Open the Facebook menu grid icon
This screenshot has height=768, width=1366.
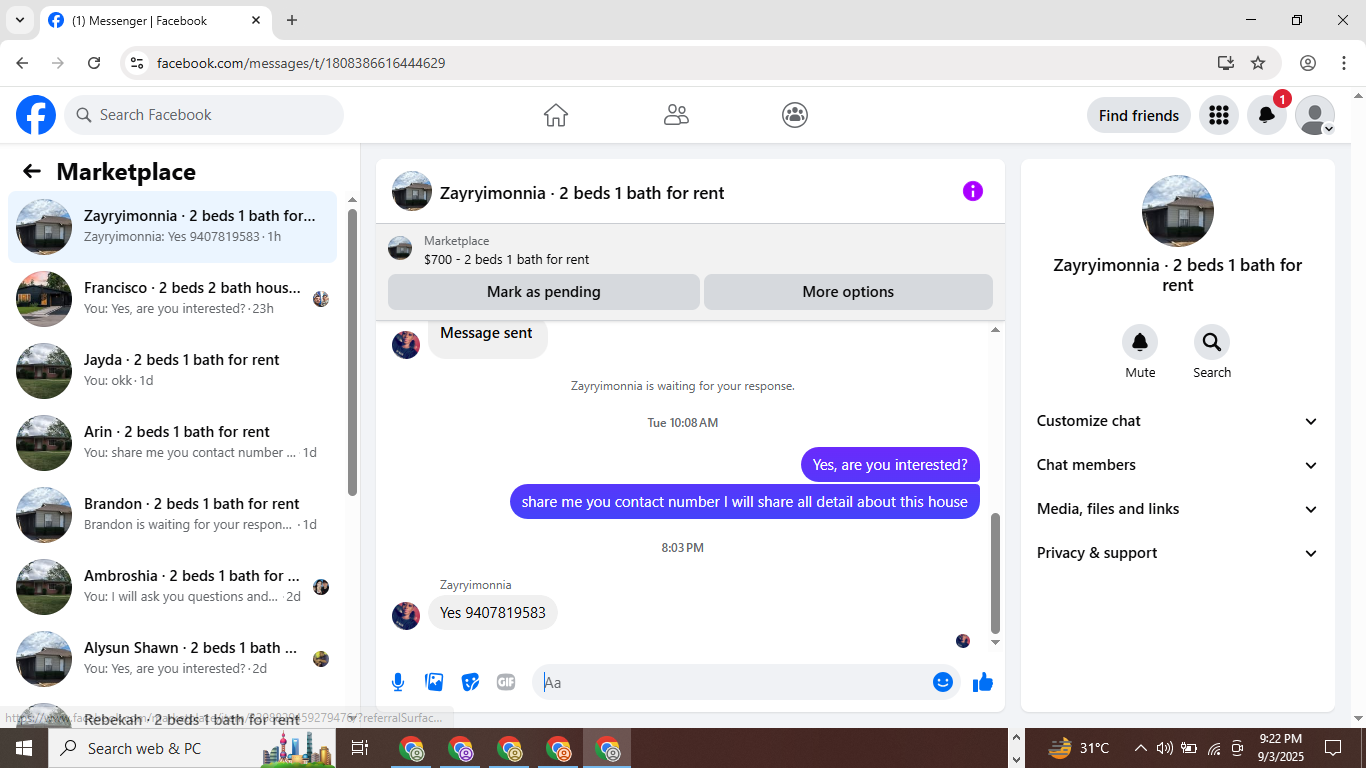pos(1218,115)
